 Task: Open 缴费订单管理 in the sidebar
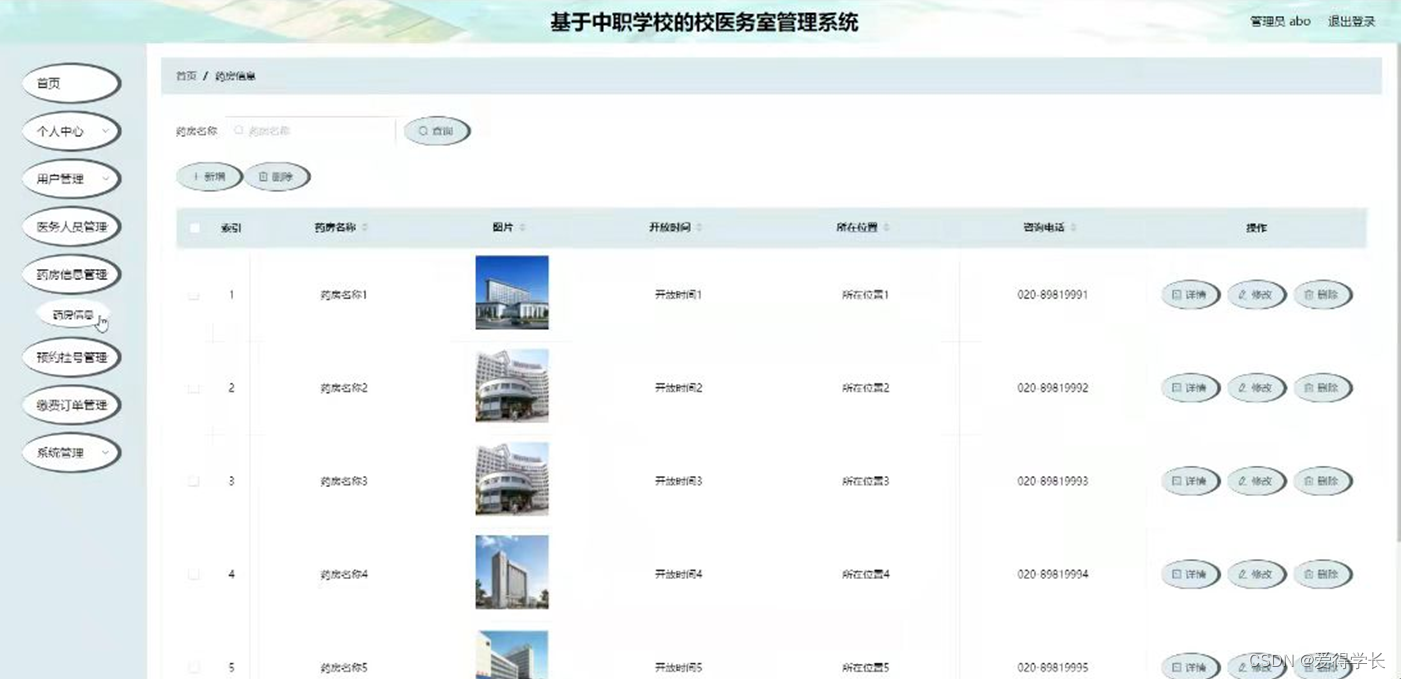(x=71, y=405)
